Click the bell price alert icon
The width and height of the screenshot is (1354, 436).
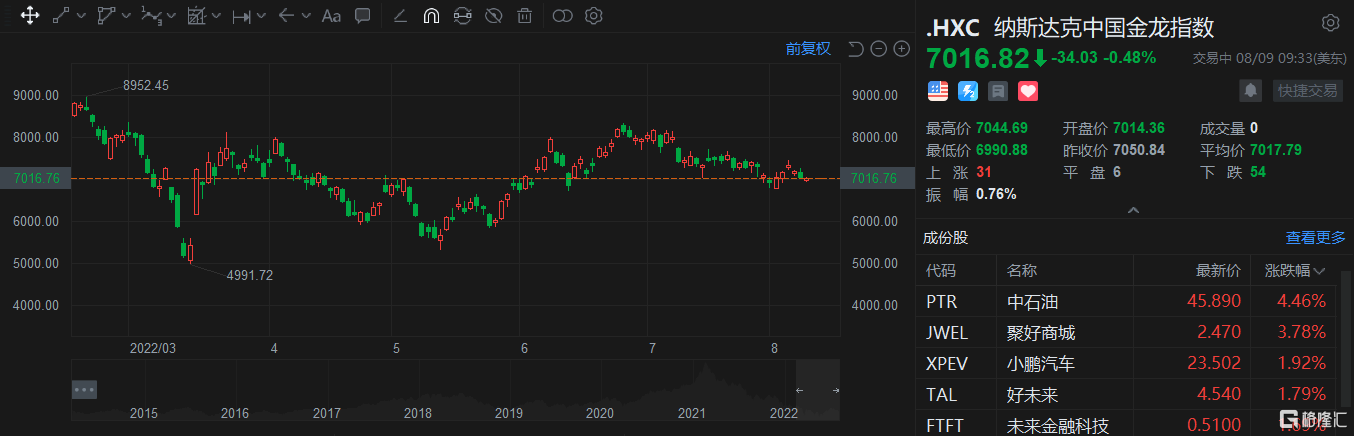[x=1250, y=90]
